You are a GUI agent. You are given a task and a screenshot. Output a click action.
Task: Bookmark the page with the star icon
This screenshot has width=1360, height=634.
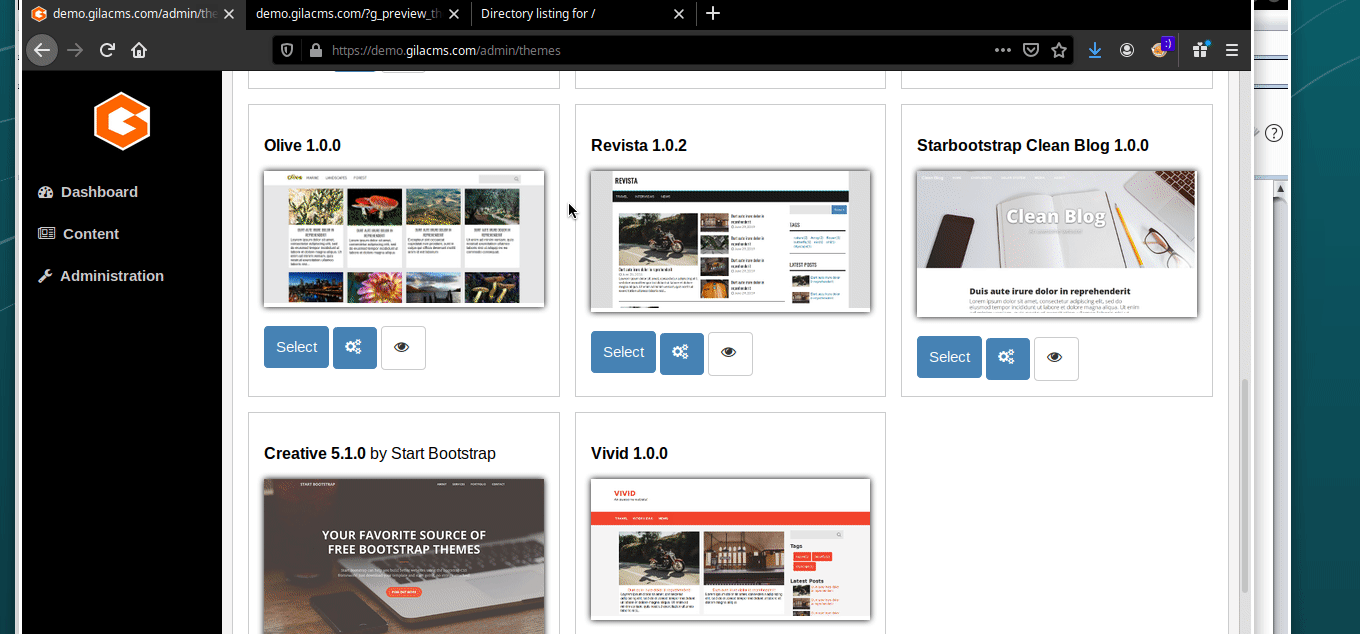1059,49
